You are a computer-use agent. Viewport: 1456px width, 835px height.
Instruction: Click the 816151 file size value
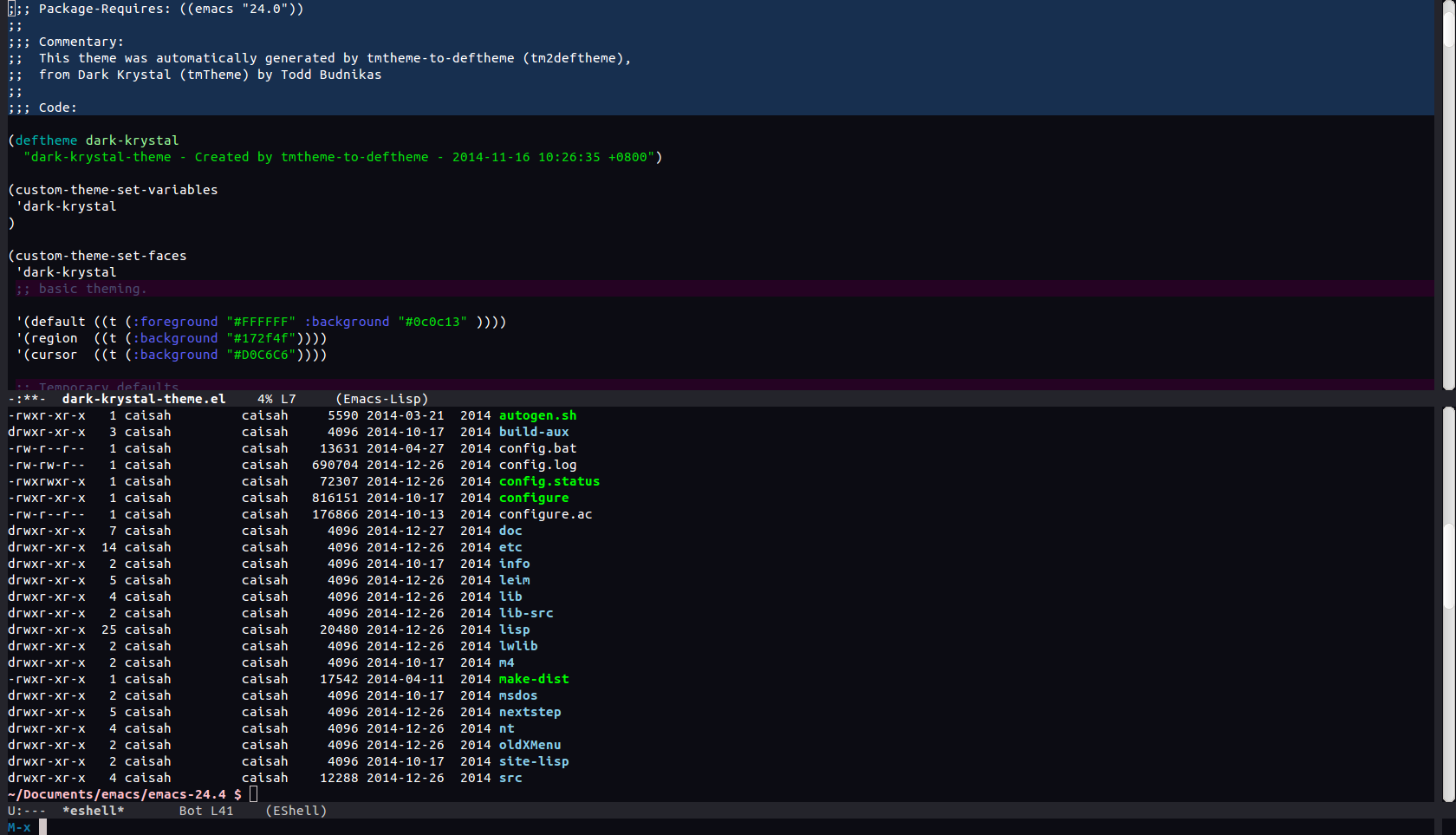[335, 498]
